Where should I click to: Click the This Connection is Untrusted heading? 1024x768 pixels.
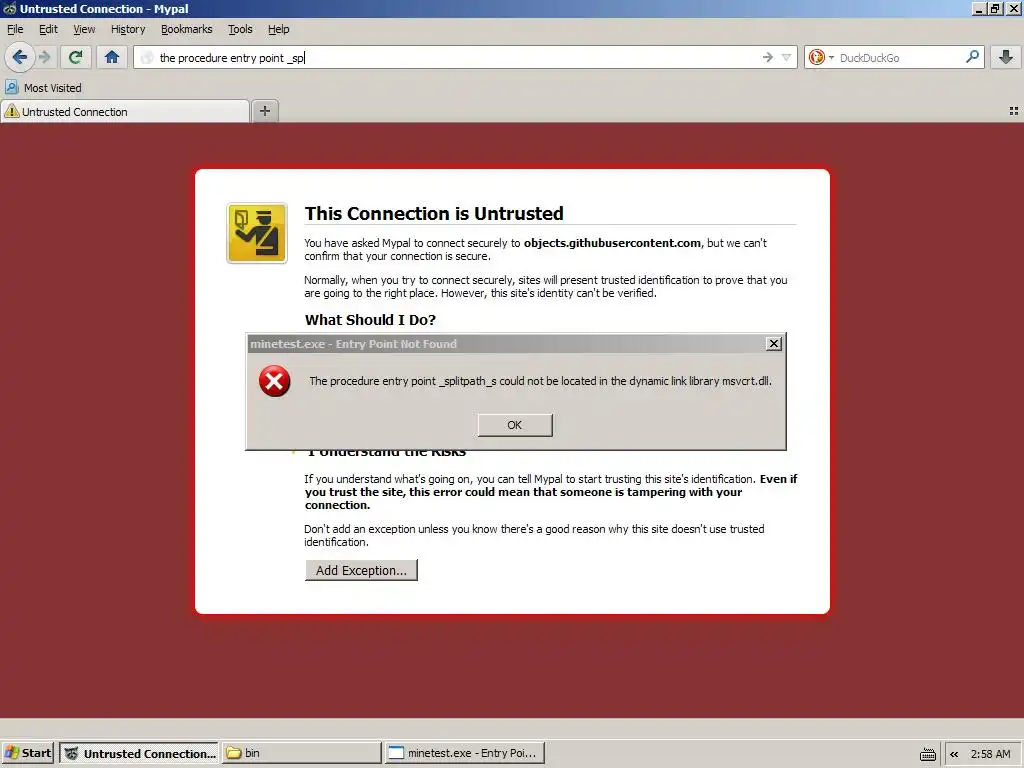[x=434, y=214]
